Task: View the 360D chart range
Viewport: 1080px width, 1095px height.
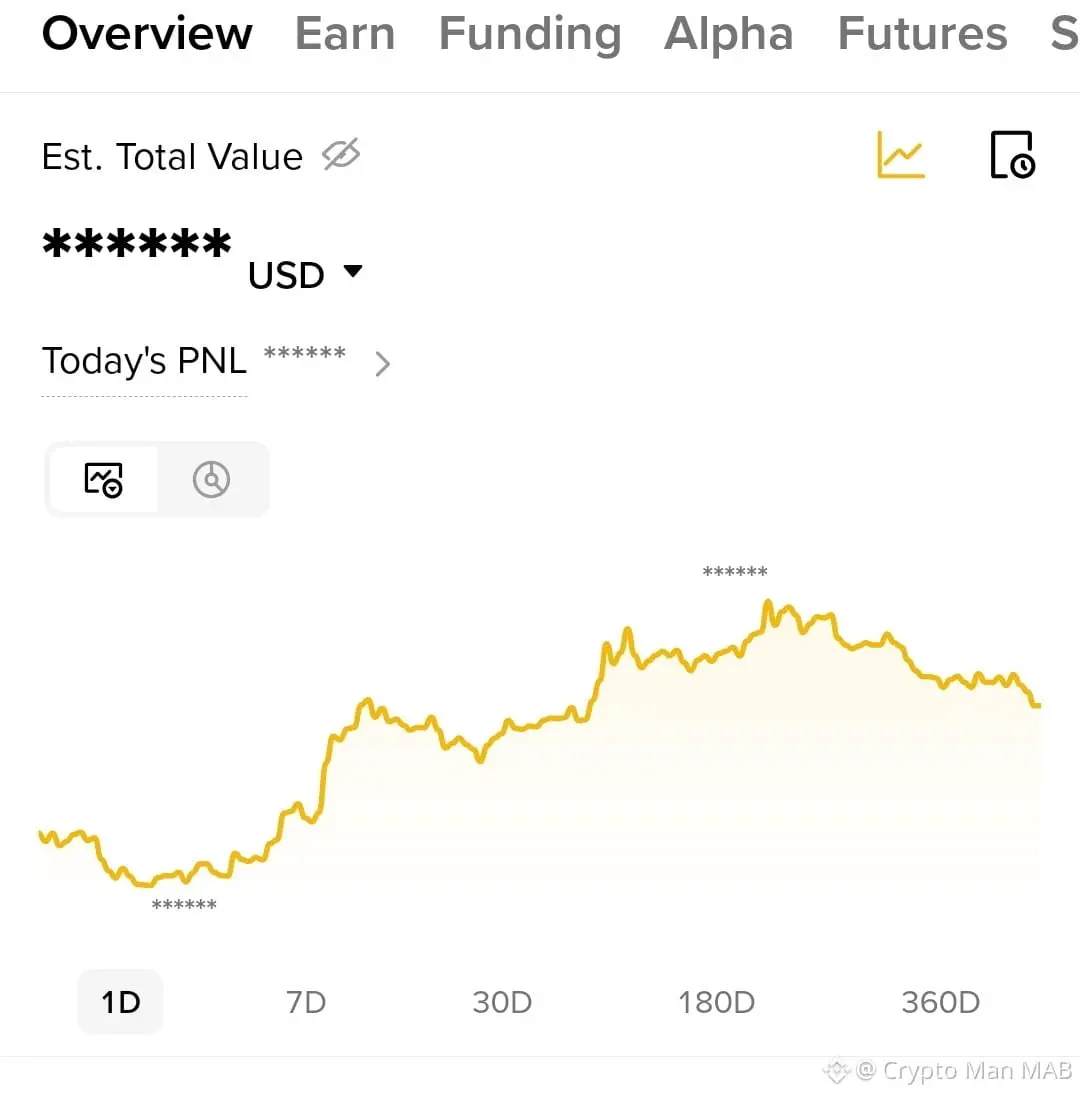Action: [x=940, y=1002]
